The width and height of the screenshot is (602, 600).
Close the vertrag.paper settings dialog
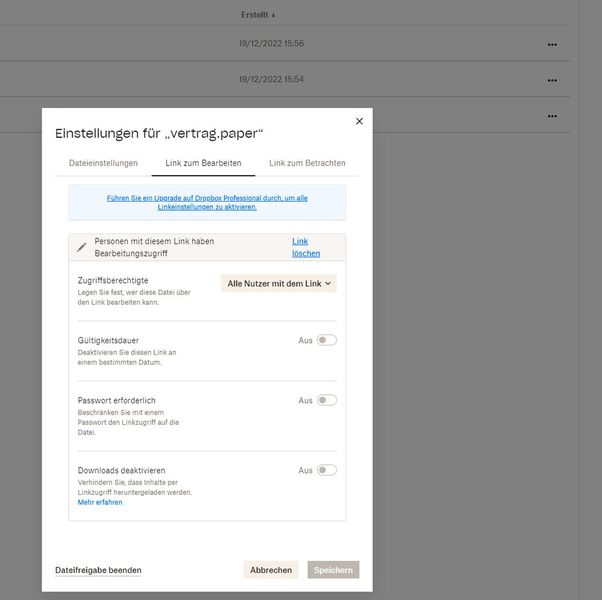tap(359, 121)
